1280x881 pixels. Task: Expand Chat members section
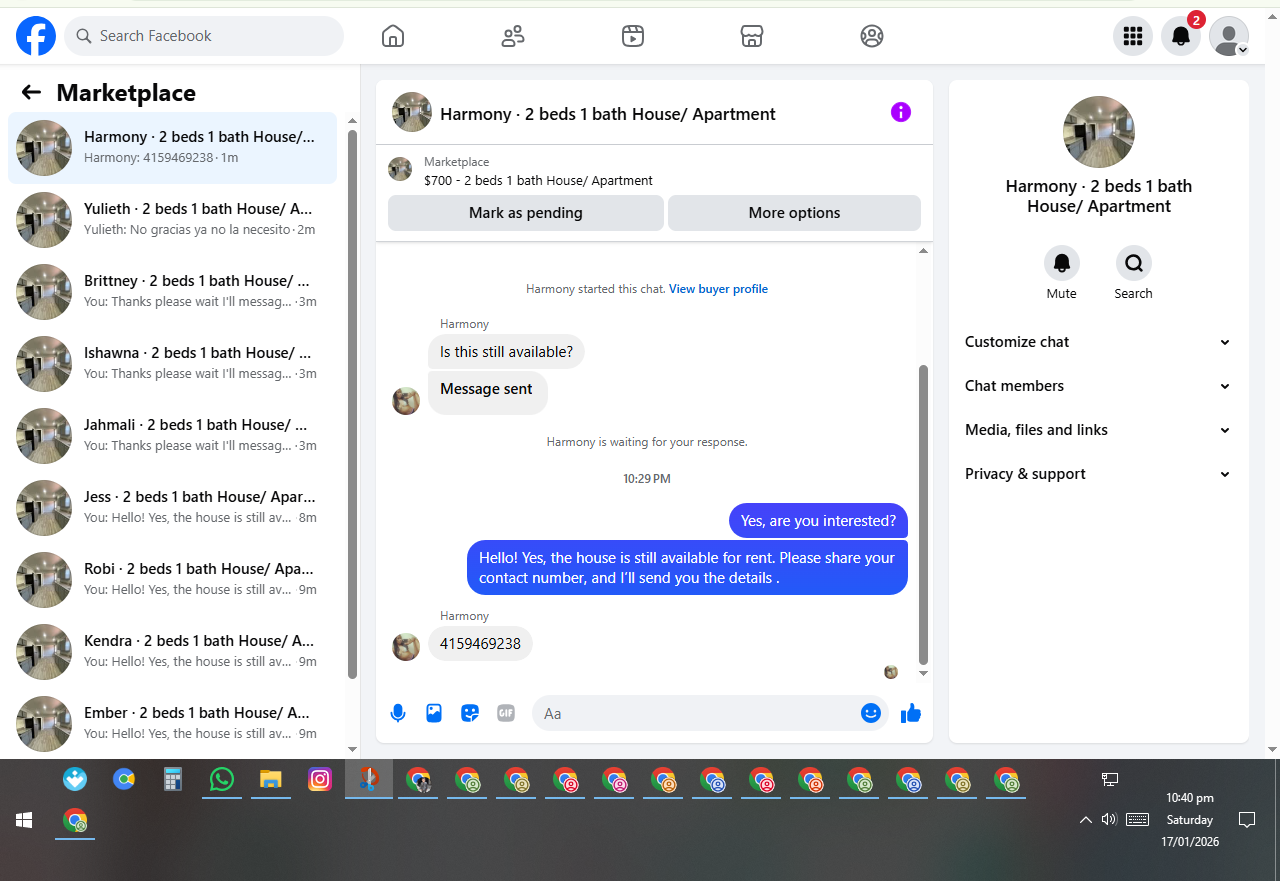click(x=1098, y=386)
